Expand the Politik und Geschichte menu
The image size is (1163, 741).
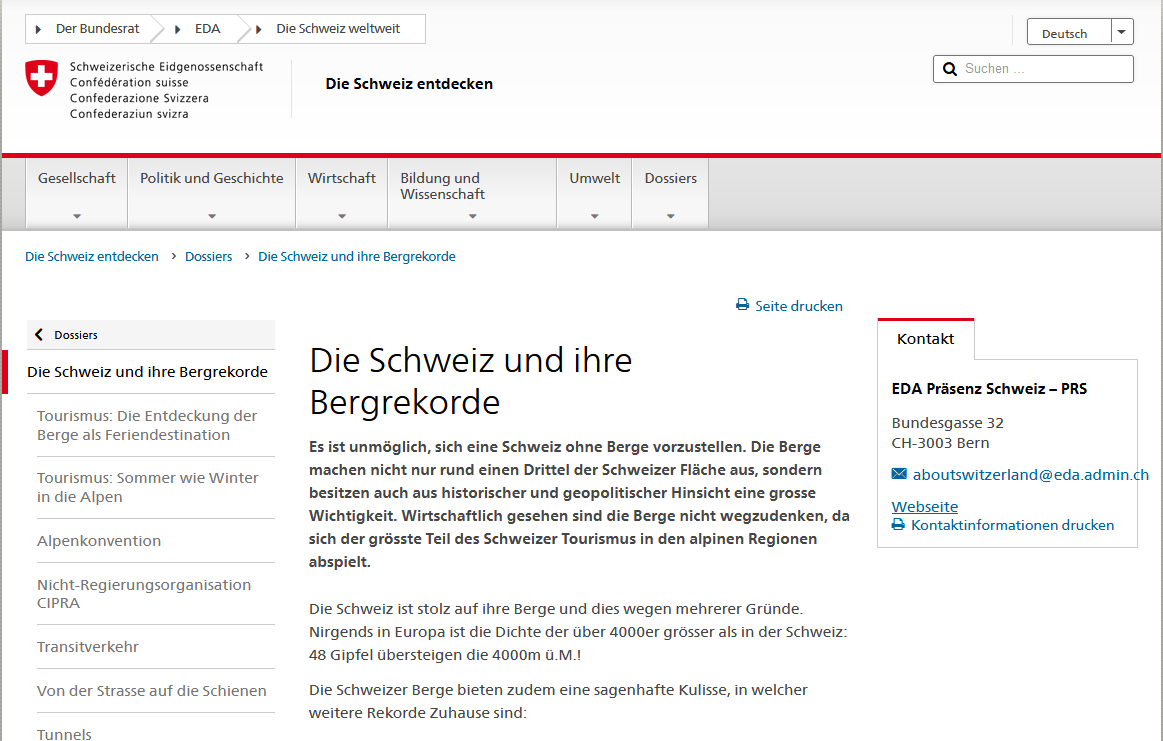(211, 193)
